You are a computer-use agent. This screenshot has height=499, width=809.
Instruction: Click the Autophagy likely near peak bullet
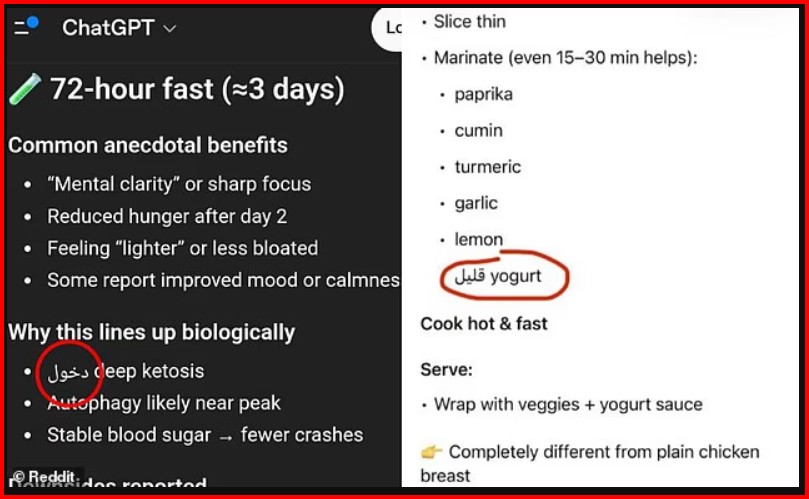164,403
